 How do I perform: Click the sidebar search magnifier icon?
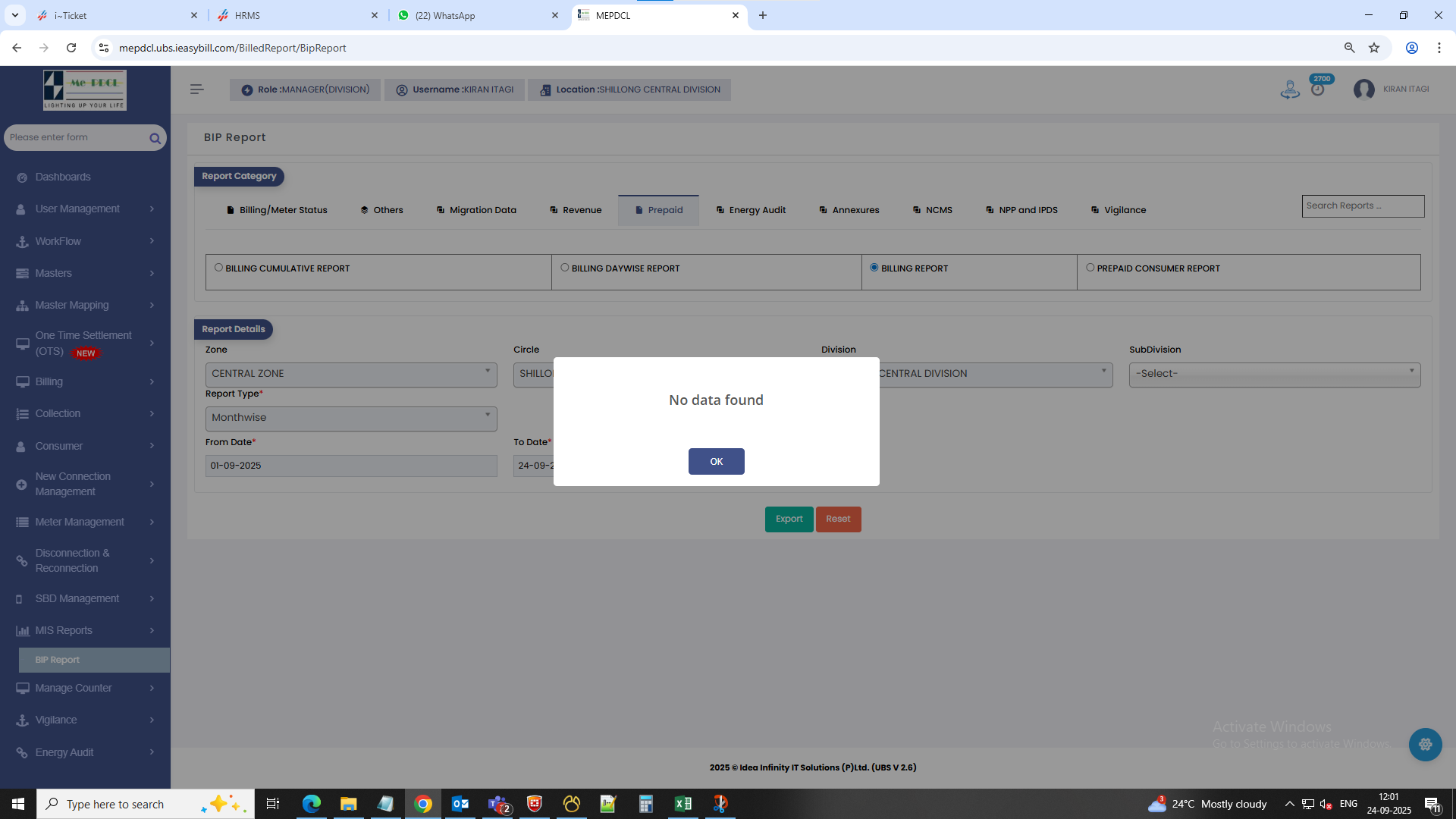155,138
